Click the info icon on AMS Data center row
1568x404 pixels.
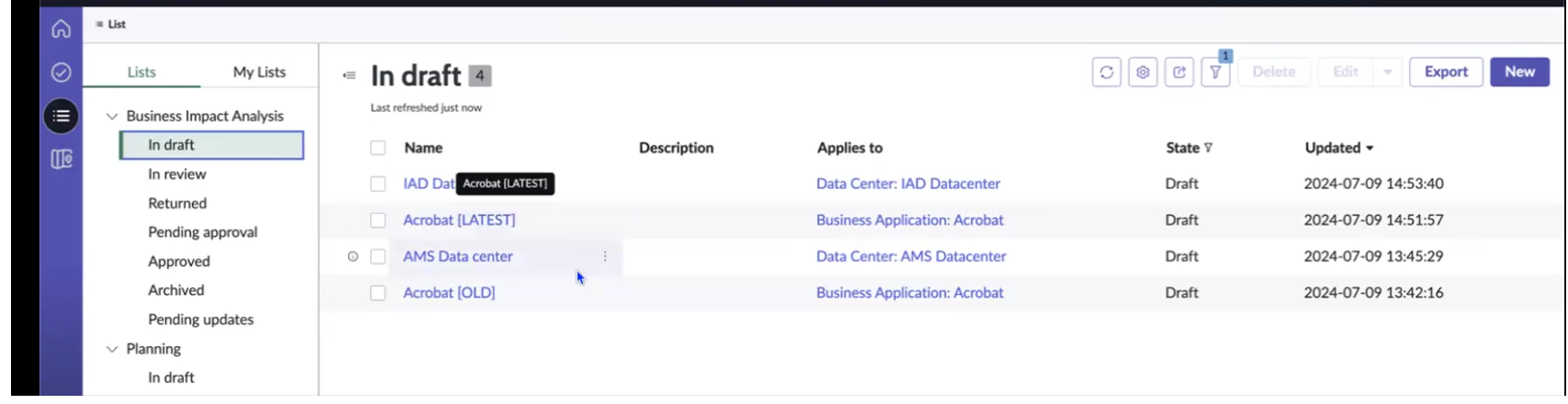[353, 256]
